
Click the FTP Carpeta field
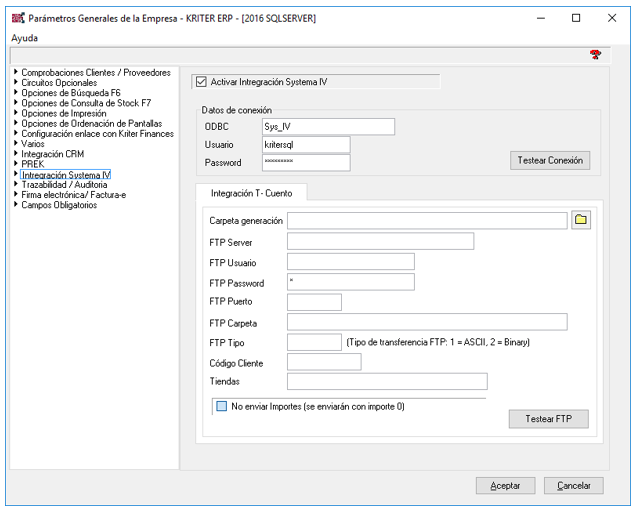[x=427, y=322]
